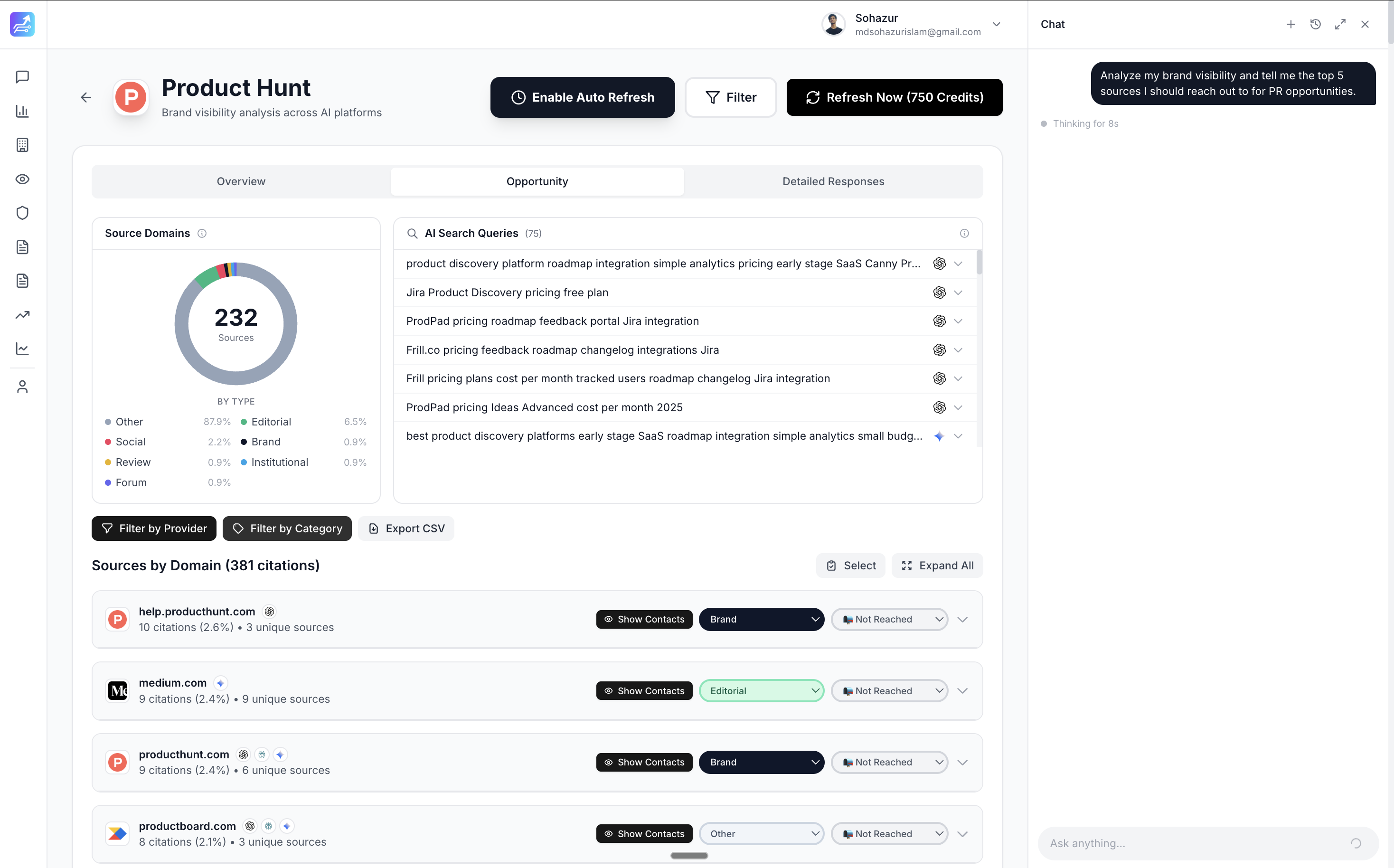
Task: Switch to the Detailed Responses tab
Action: click(833, 181)
